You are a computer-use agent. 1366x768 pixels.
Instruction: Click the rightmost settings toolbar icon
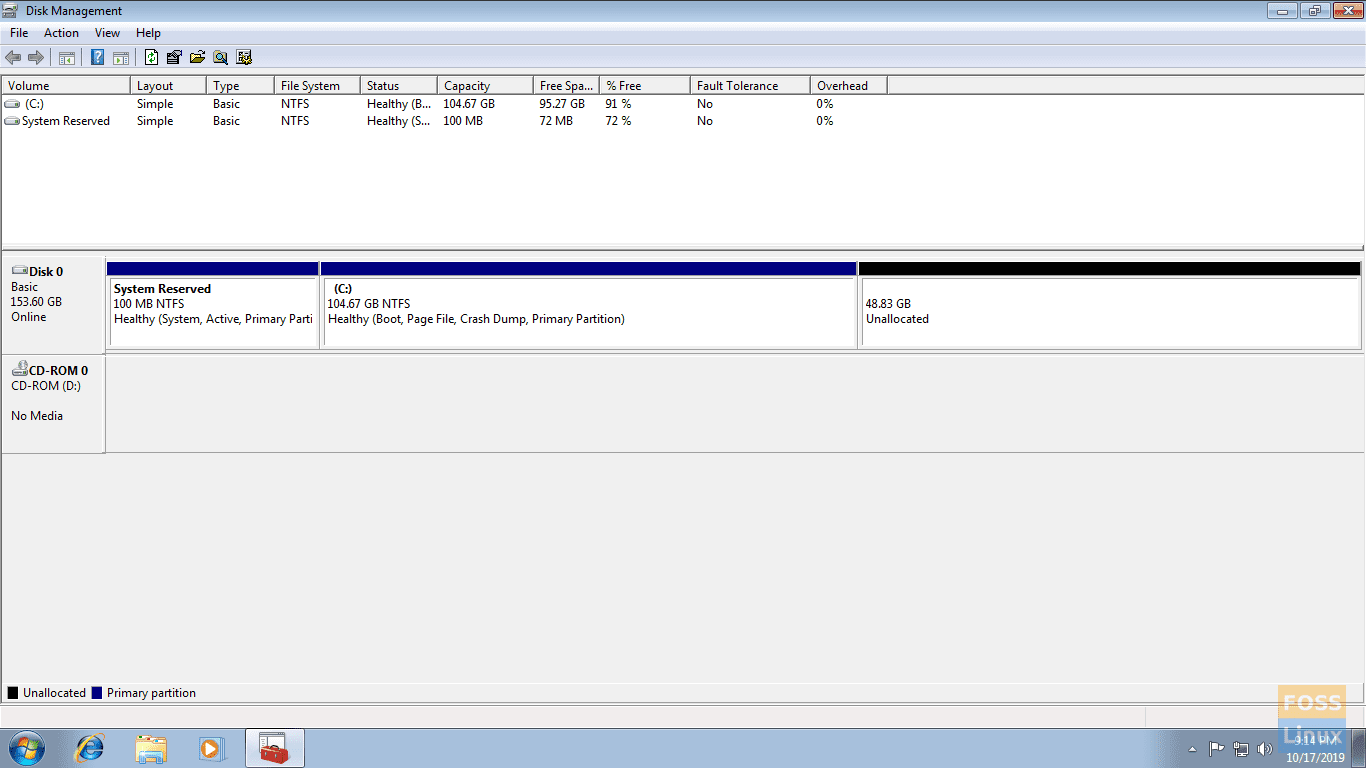(244, 57)
